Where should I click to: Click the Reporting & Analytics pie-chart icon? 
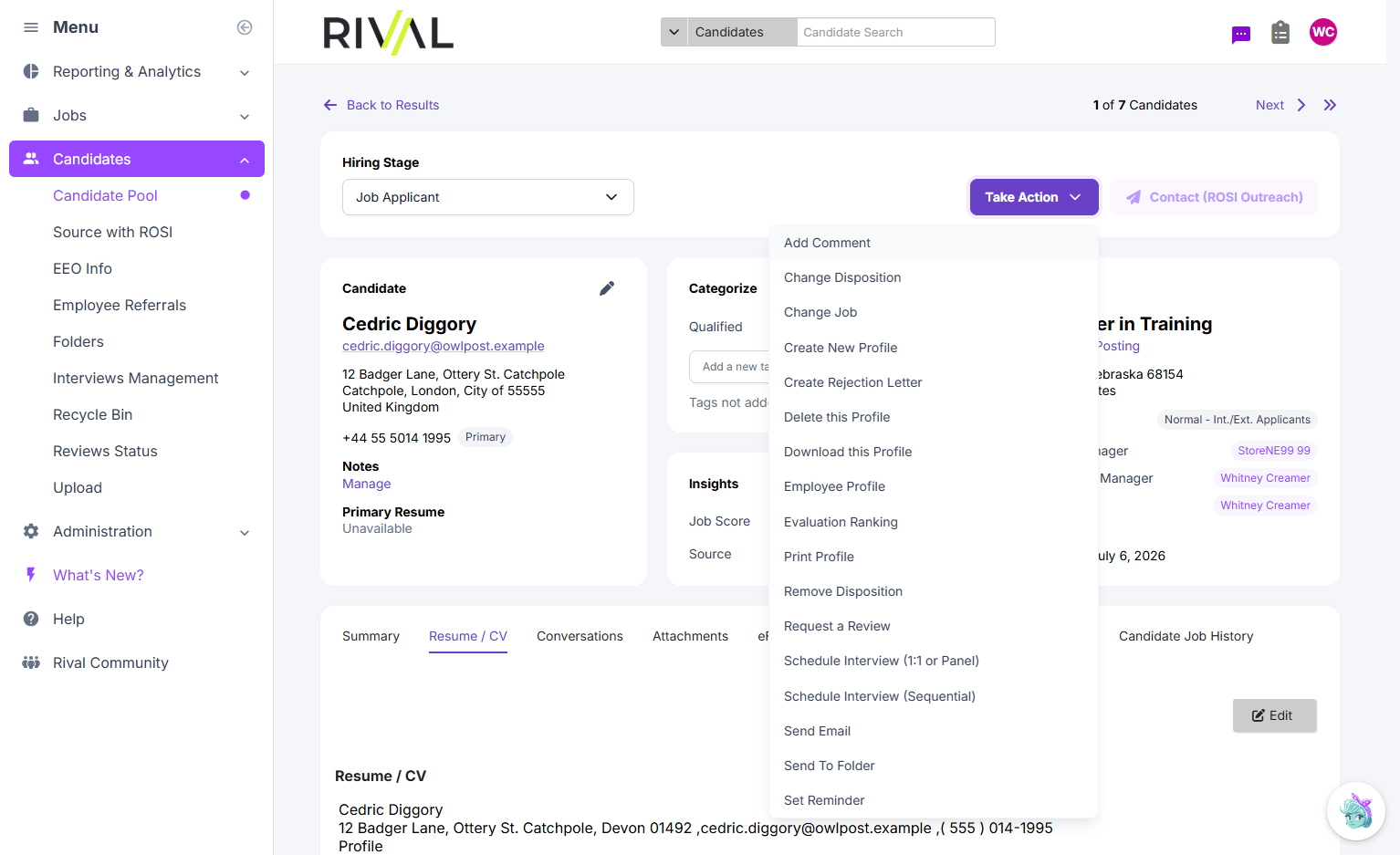click(31, 71)
